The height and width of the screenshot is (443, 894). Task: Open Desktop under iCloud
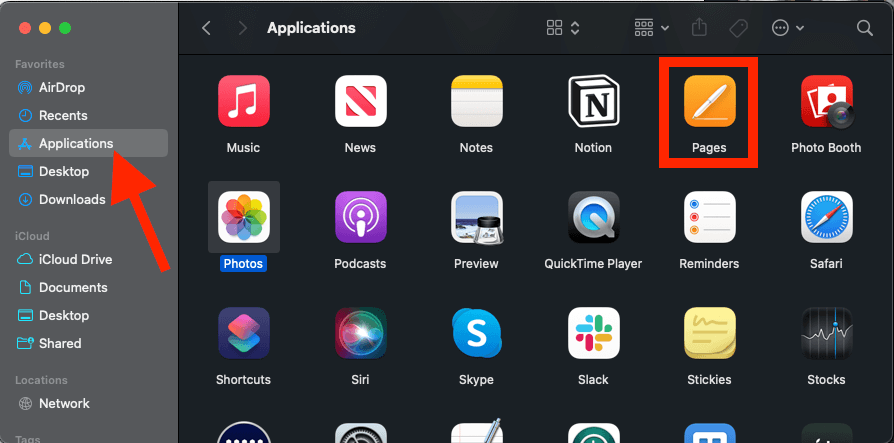pyautogui.click(x=88, y=315)
